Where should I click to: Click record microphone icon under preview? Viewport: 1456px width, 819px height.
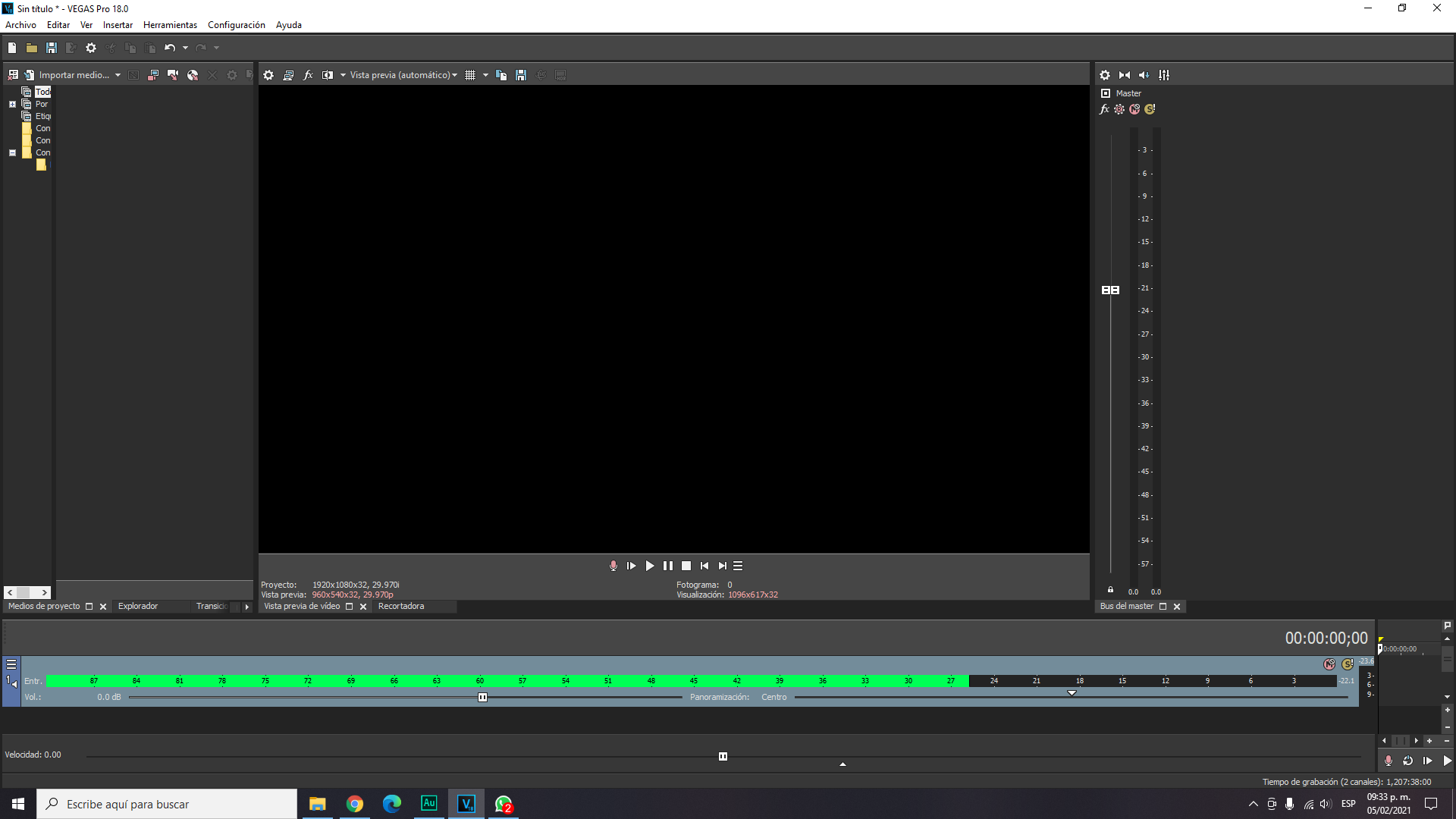click(x=613, y=566)
